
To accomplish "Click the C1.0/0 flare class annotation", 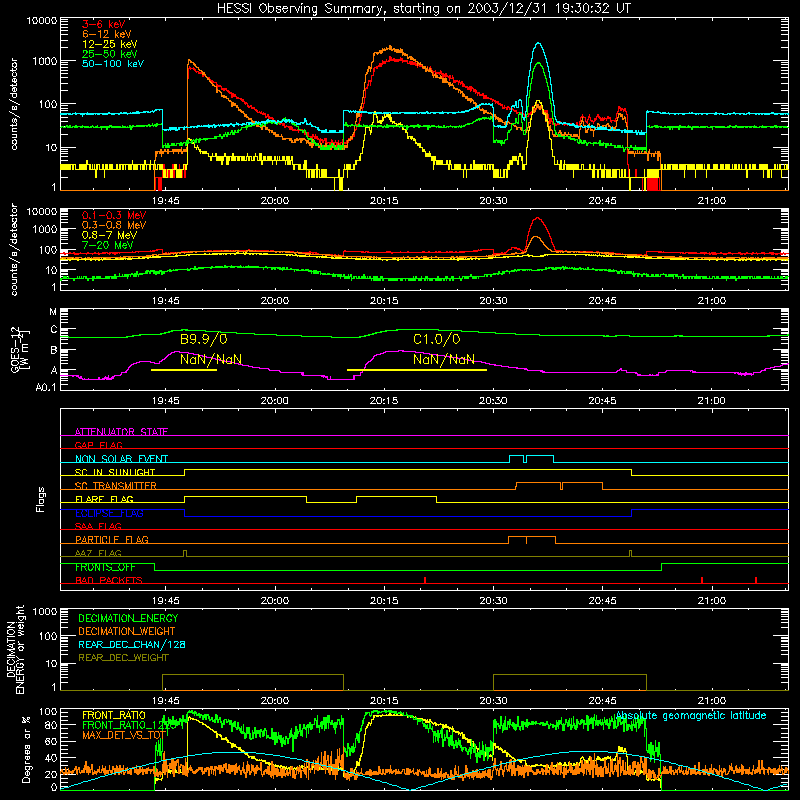I will pyautogui.click(x=437, y=339).
